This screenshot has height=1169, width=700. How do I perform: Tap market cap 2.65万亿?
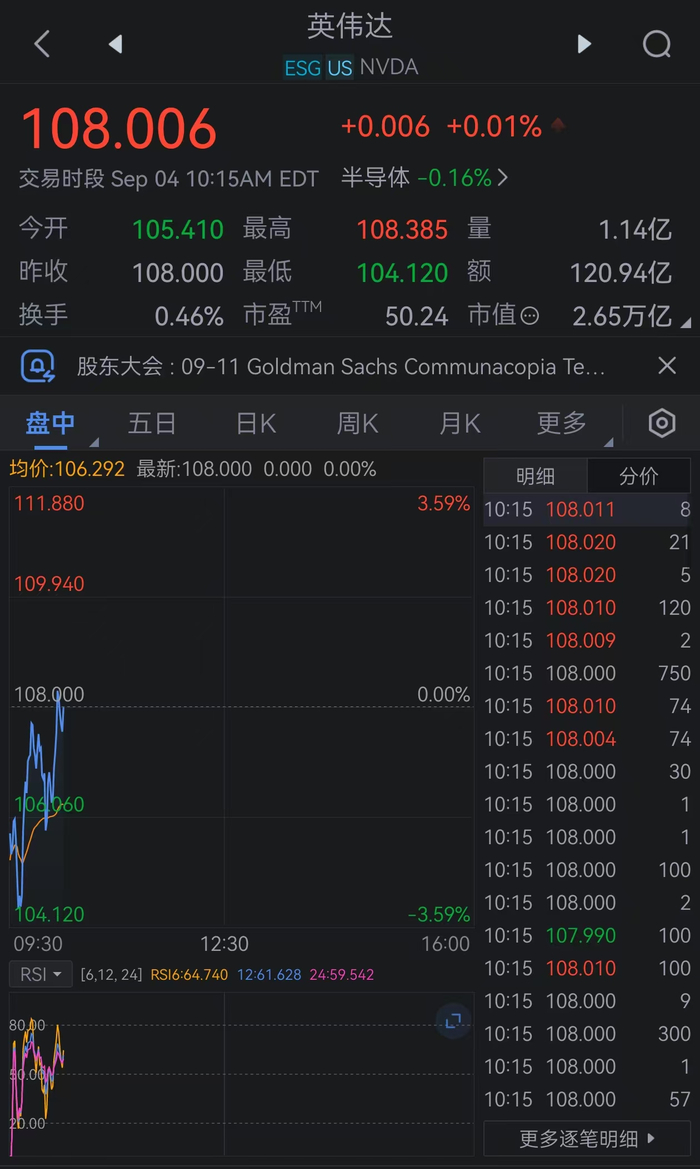pos(622,316)
